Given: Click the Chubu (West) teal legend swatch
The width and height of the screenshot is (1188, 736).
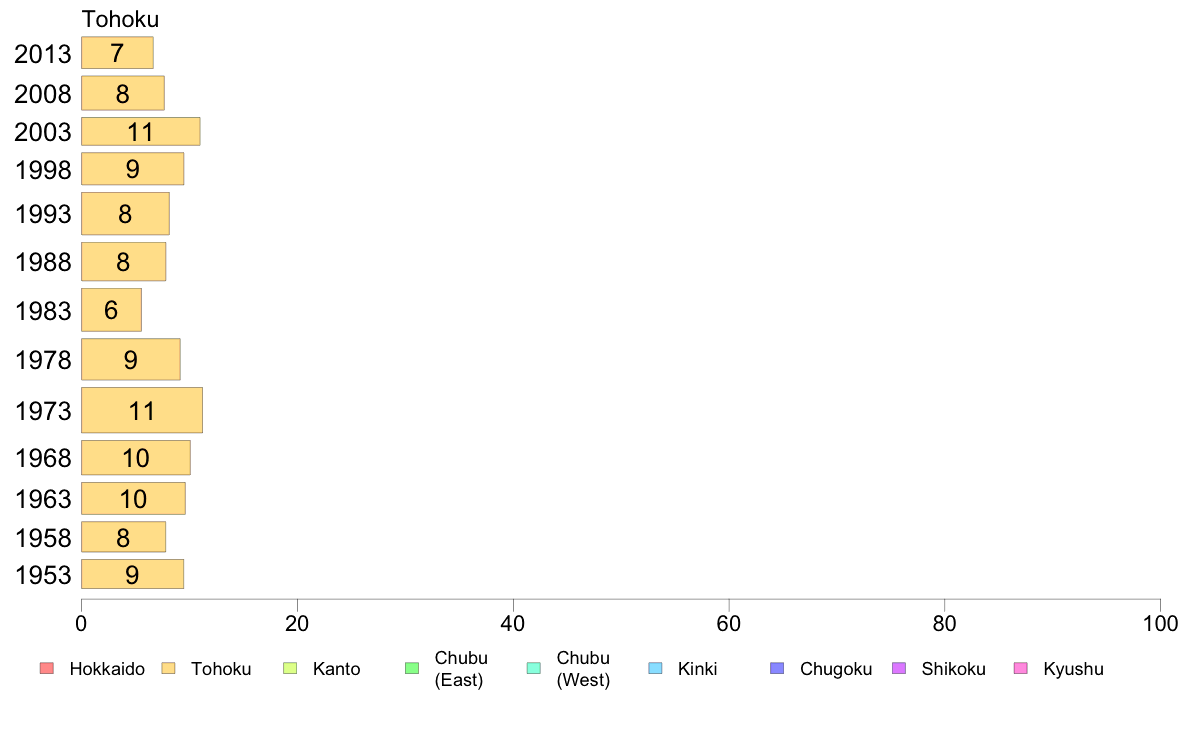Looking at the screenshot, I should coord(533,669).
